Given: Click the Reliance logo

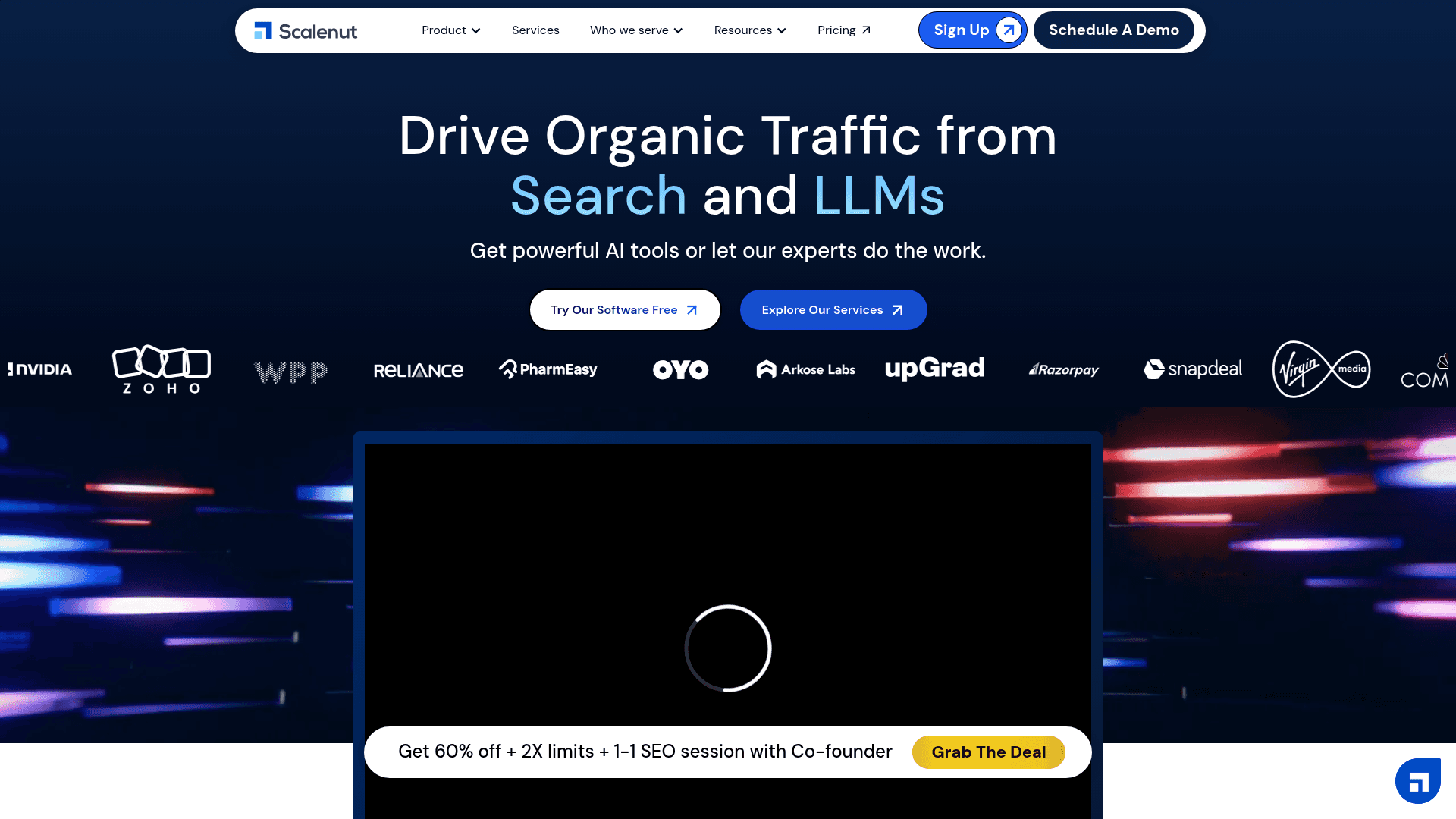Looking at the screenshot, I should tap(419, 371).
